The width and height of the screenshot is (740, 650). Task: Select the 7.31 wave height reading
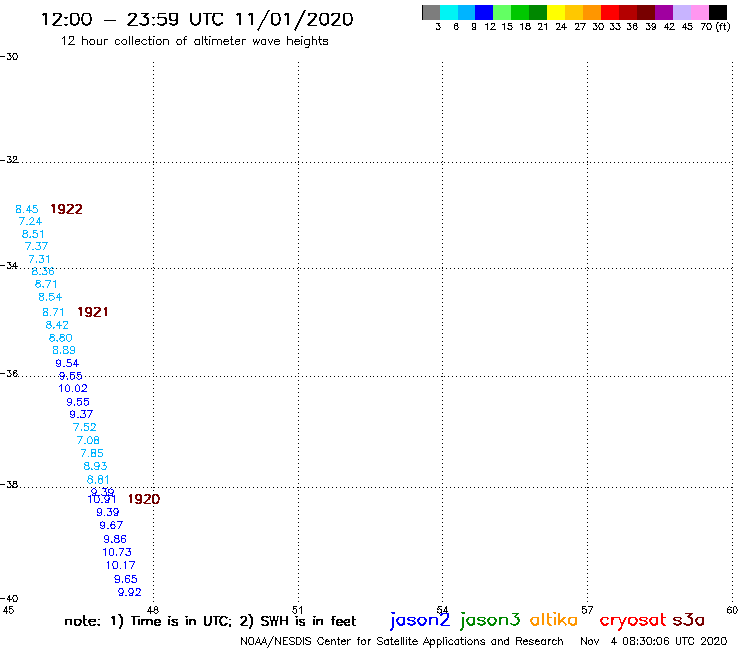pyautogui.click(x=39, y=259)
